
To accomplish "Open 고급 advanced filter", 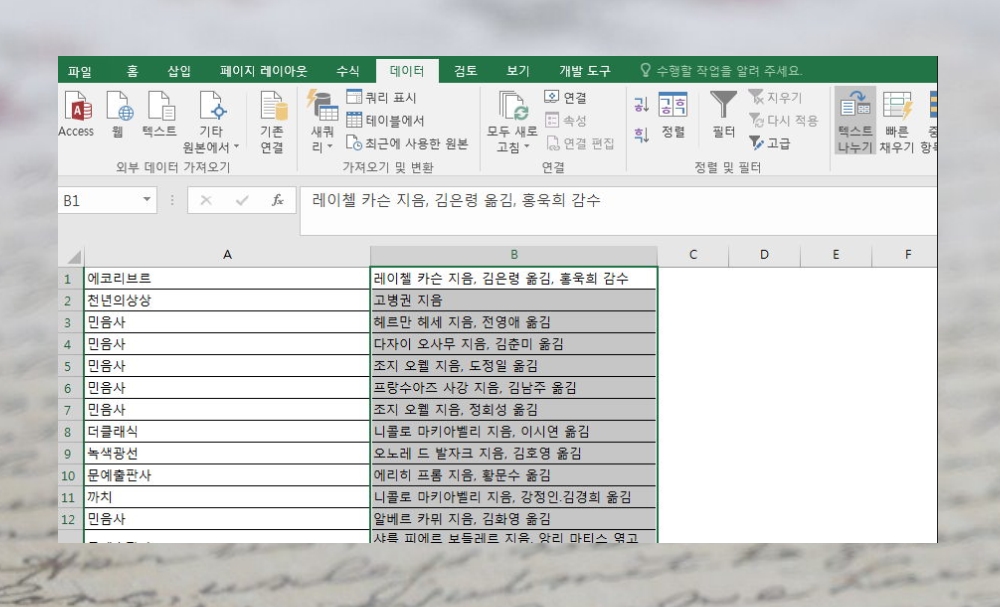I will pyautogui.click(x=770, y=143).
